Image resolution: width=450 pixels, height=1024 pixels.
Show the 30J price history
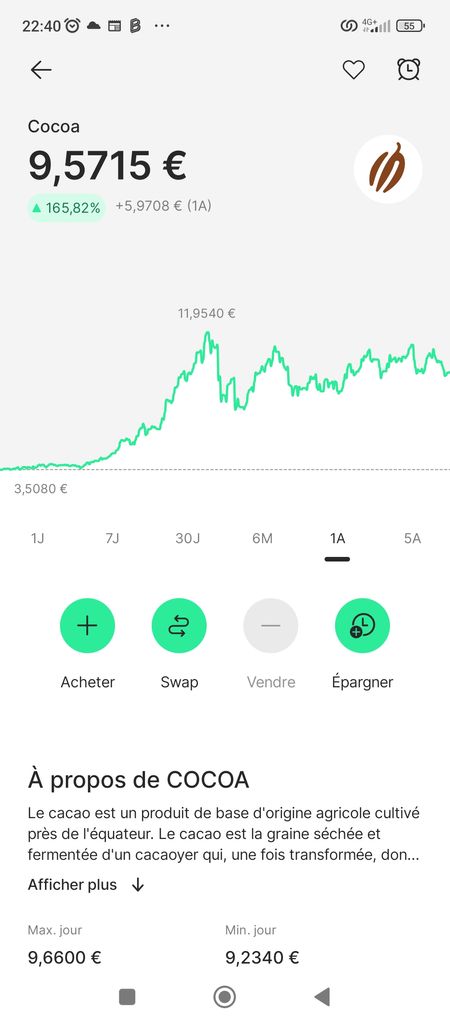tap(187, 539)
